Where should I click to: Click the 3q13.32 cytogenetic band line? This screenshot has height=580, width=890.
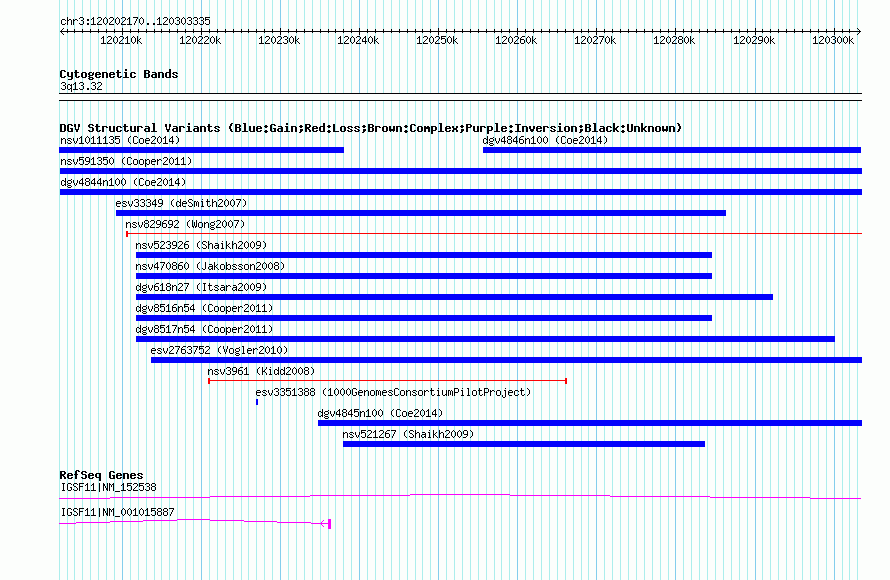pyautogui.click(x=460, y=97)
